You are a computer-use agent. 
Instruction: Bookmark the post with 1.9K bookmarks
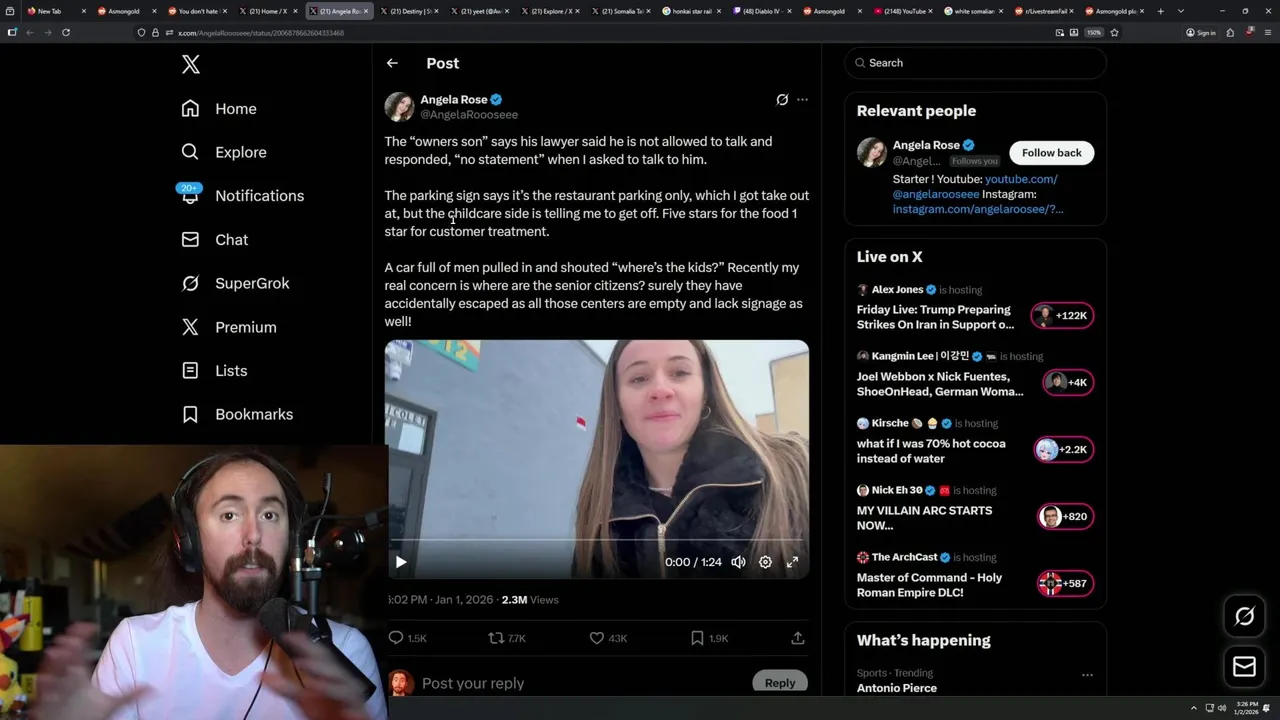coord(709,638)
